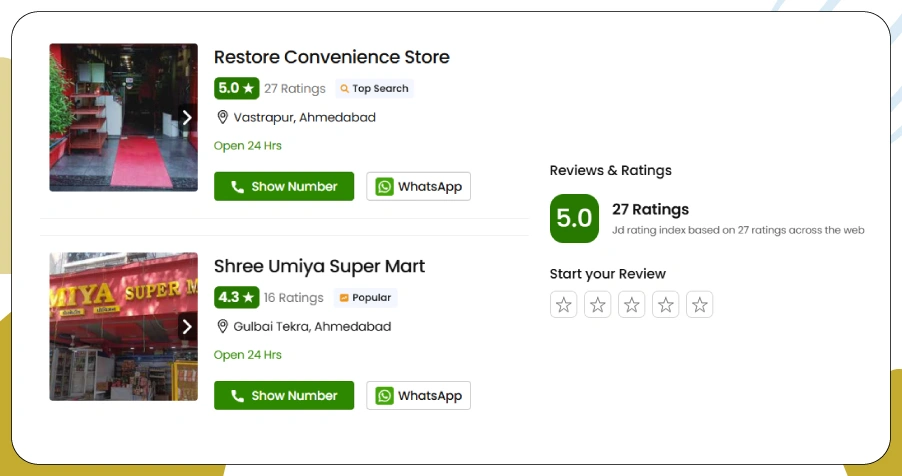The image size is (902, 476).
Task: Click the Top Search badge
Action: click(x=374, y=89)
